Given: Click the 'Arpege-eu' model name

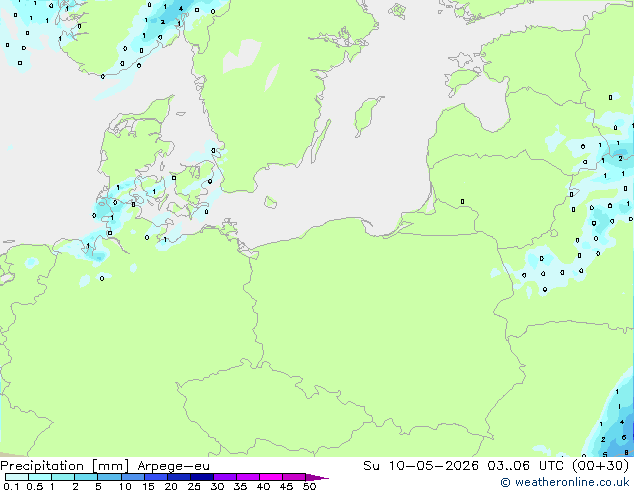Looking at the screenshot, I should tap(173, 466).
